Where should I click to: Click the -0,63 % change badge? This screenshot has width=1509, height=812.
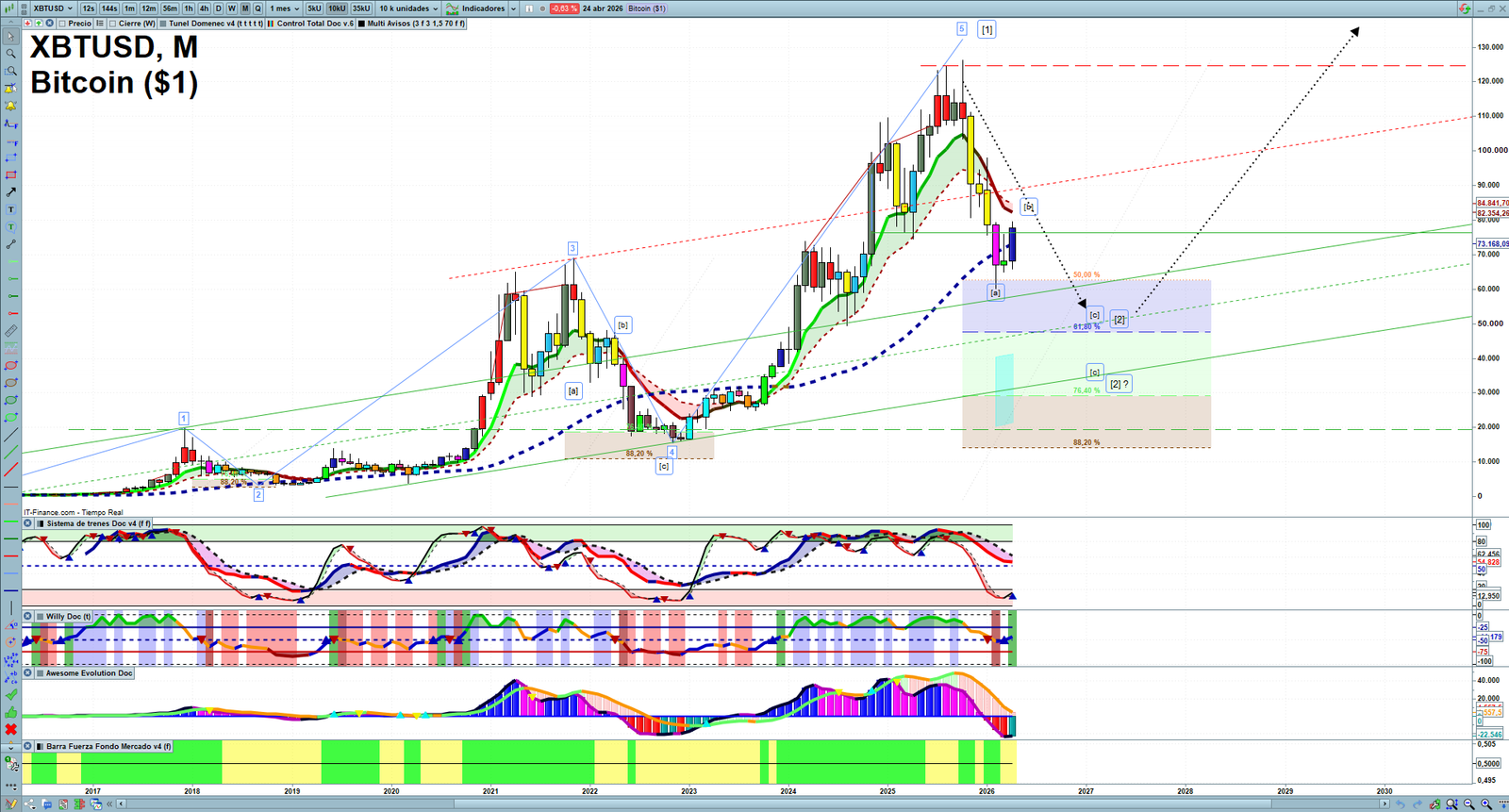point(564,8)
